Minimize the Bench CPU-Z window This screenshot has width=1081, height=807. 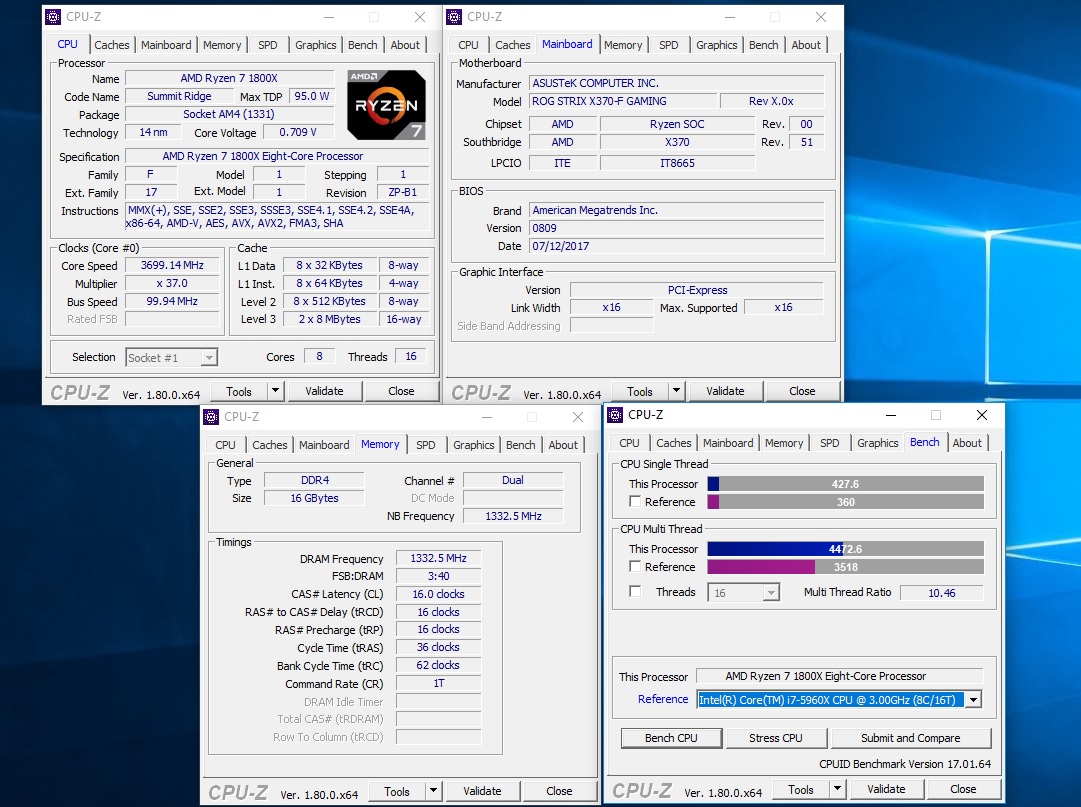click(891, 415)
